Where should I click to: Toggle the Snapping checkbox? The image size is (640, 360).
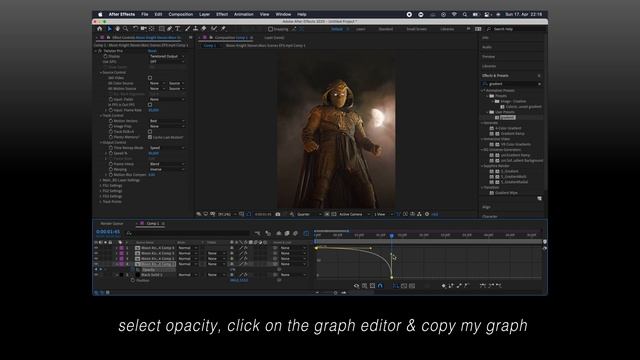coord(270,29)
